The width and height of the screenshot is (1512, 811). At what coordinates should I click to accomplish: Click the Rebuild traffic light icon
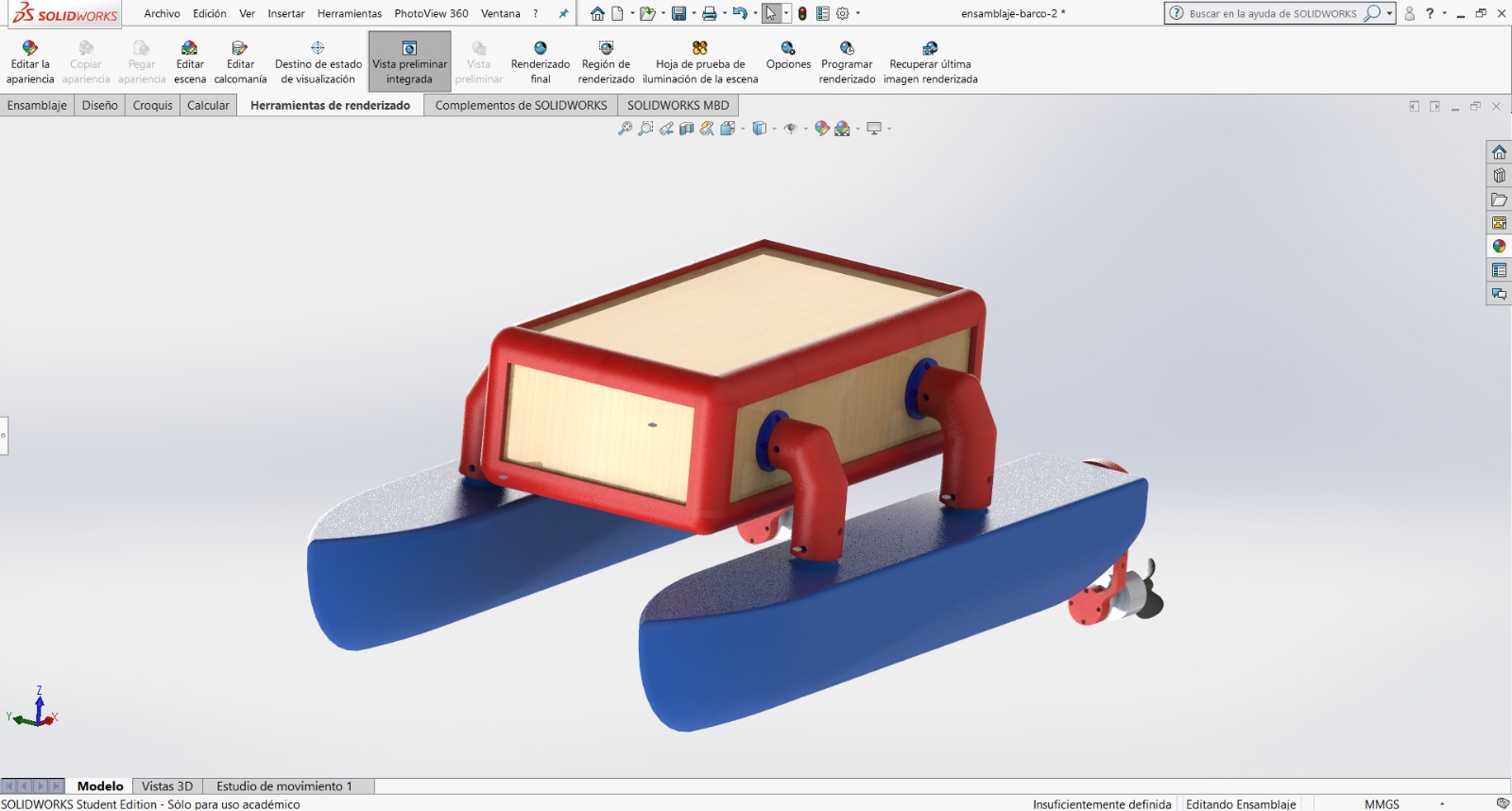(802, 14)
